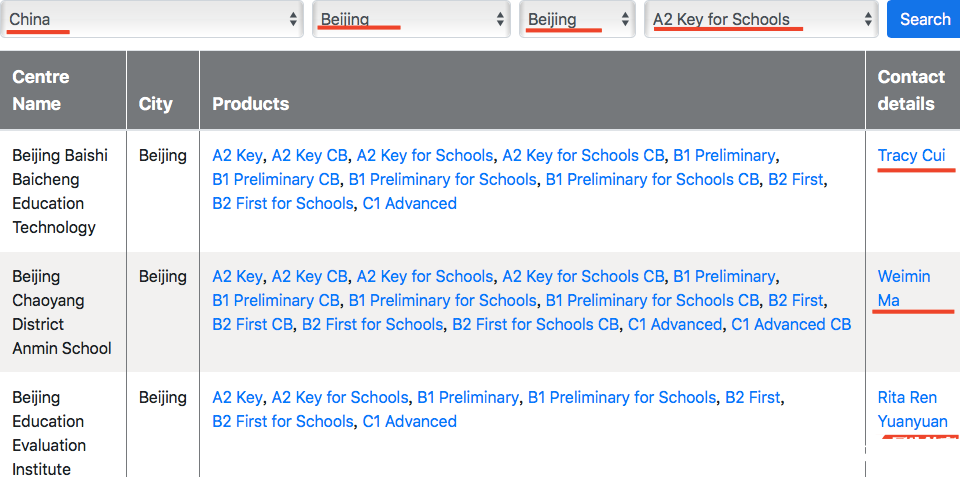Open the A2 Key for Schools dropdown
This screenshot has width=961, height=477.
tap(761, 19)
